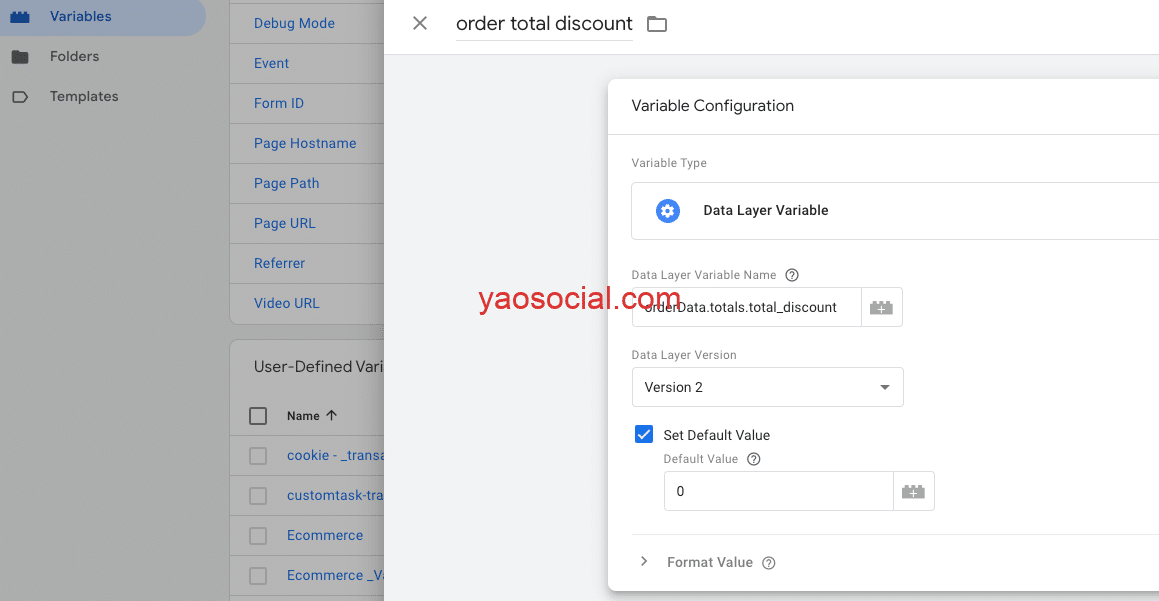Click variable picker beside Default Value field
This screenshot has width=1159, height=601.
pyautogui.click(x=913, y=492)
